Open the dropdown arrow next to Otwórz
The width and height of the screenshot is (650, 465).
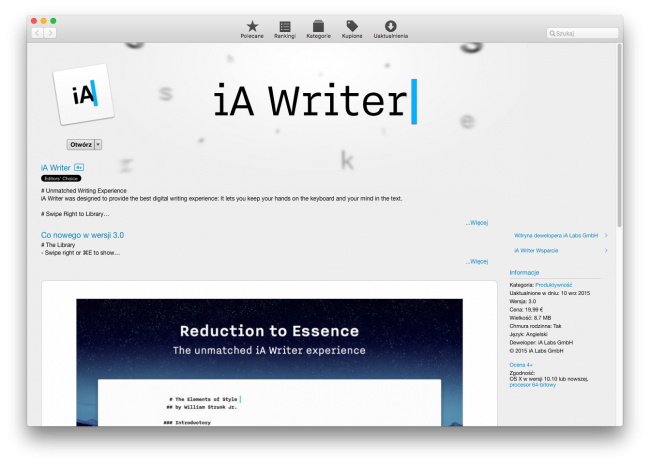coord(98,145)
